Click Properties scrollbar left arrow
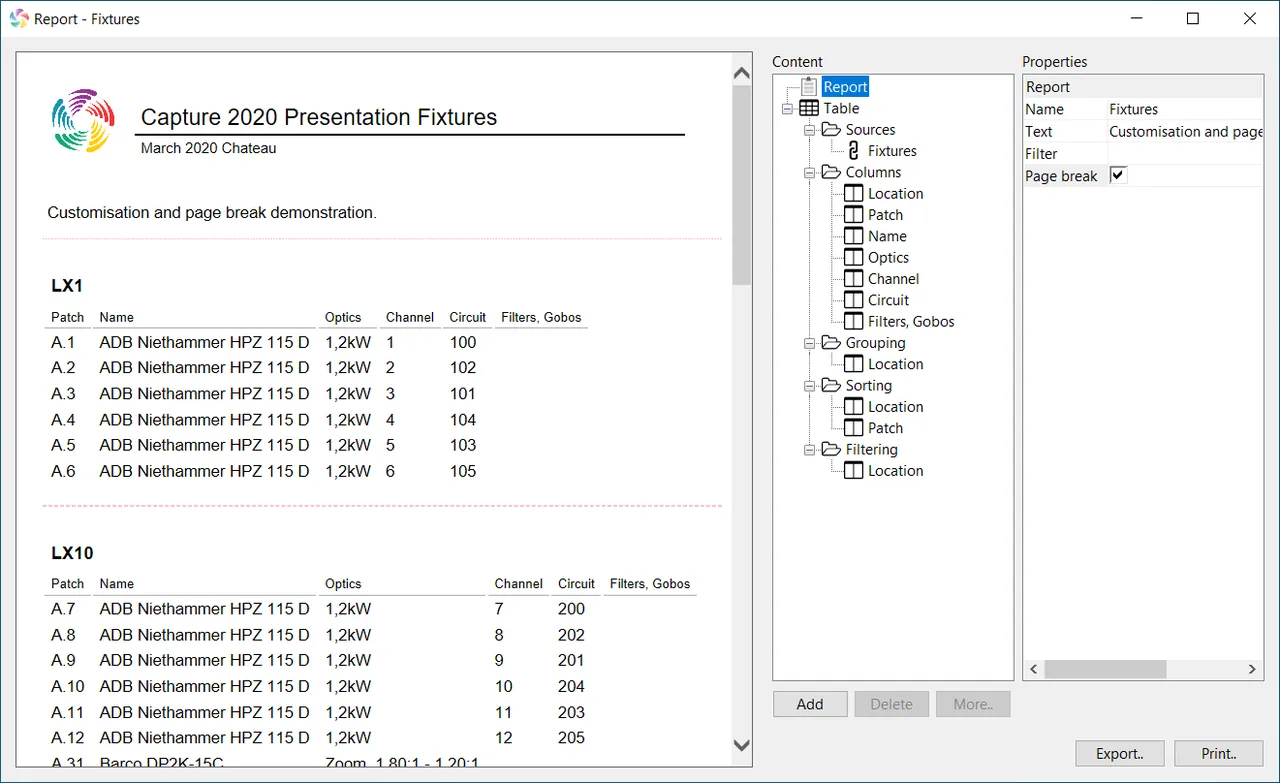The image size is (1280, 783). coord(1034,669)
